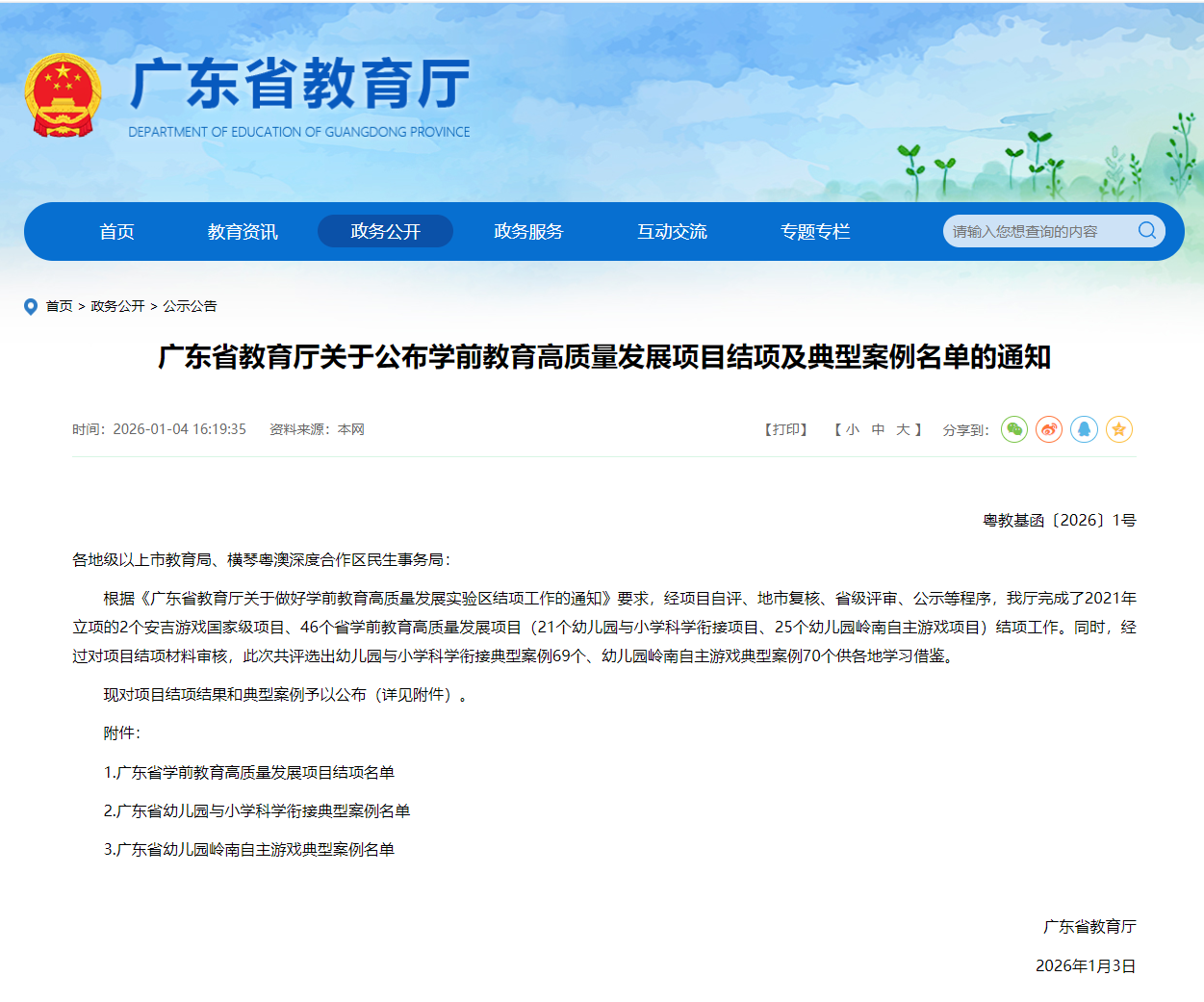Image resolution: width=1204 pixels, height=1002 pixels.
Task: Click the breadcrumb location pin icon
Action: click(x=31, y=306)
